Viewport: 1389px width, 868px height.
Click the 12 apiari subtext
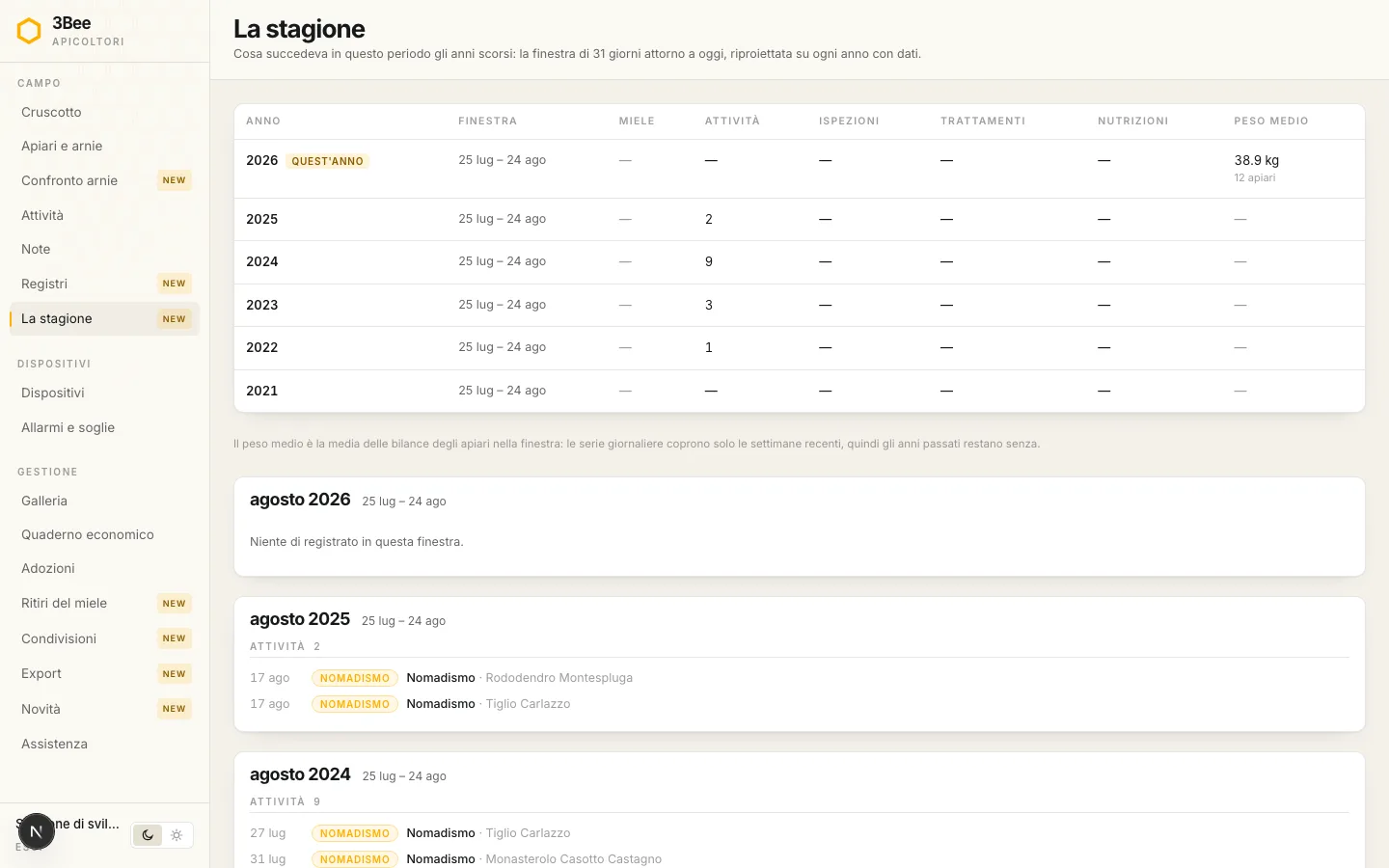[x=1255, y=177]
